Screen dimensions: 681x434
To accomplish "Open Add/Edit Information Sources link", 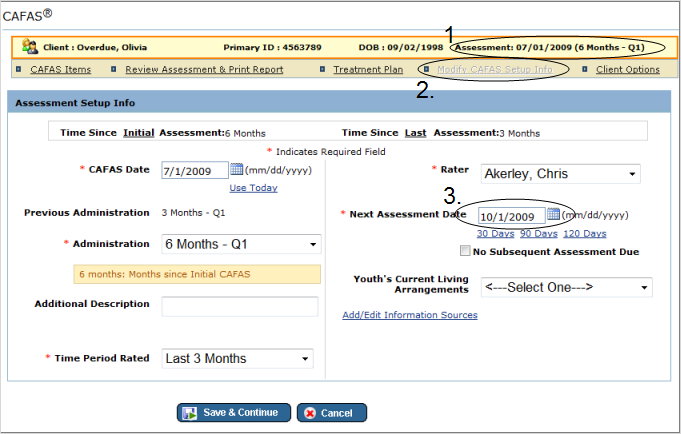I will coord(410,315).
